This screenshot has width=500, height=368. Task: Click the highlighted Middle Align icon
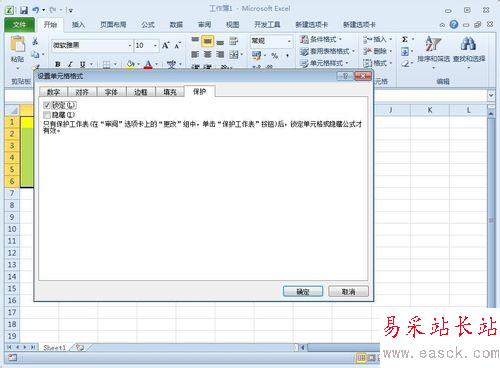coord(207,41)
